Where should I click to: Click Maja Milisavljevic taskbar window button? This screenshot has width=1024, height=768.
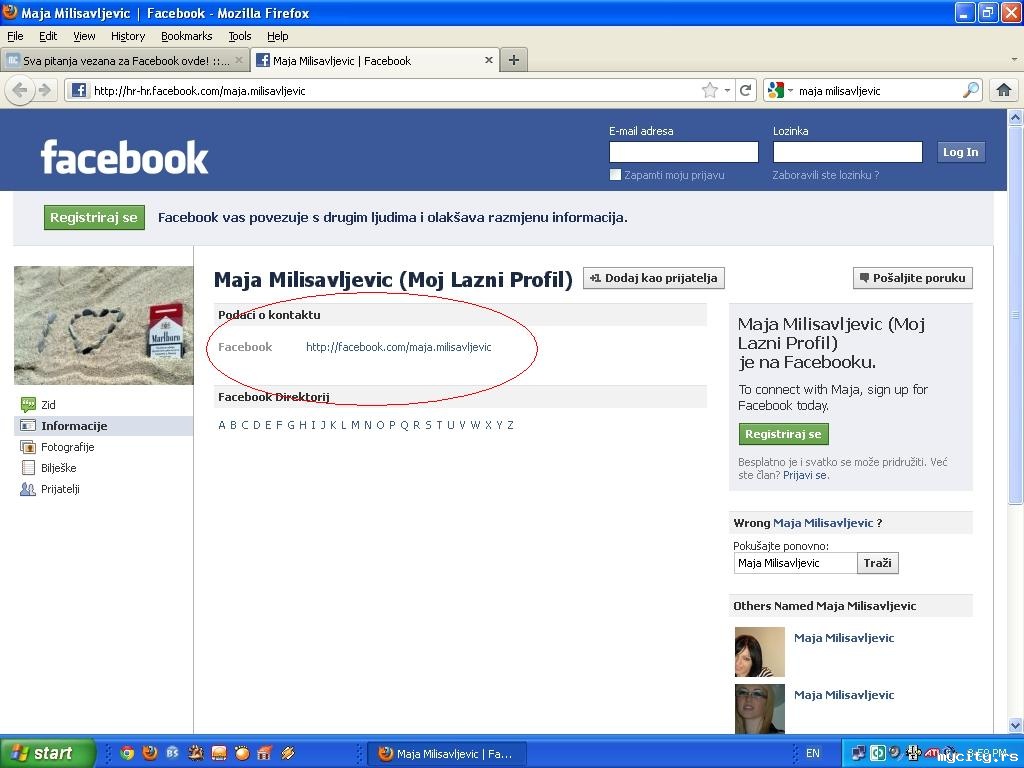pyautogui.click(x=449, y=754)
